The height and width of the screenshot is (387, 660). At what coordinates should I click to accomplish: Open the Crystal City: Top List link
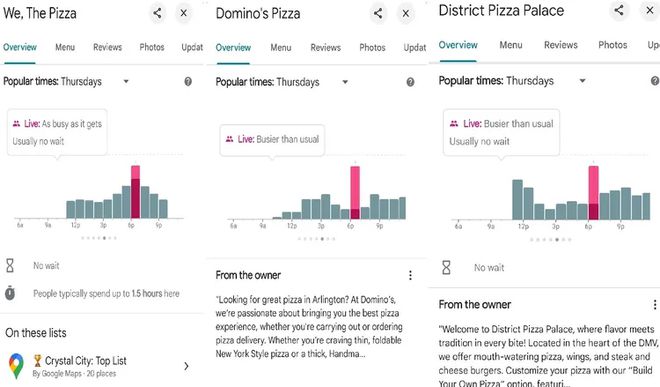[85, 361]
